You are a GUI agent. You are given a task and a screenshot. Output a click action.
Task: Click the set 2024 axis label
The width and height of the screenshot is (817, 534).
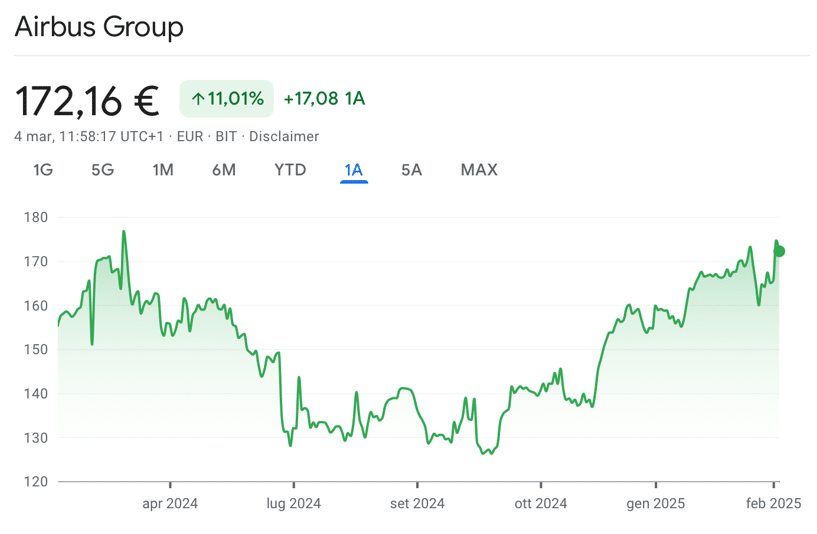click(x=417, y=504)
